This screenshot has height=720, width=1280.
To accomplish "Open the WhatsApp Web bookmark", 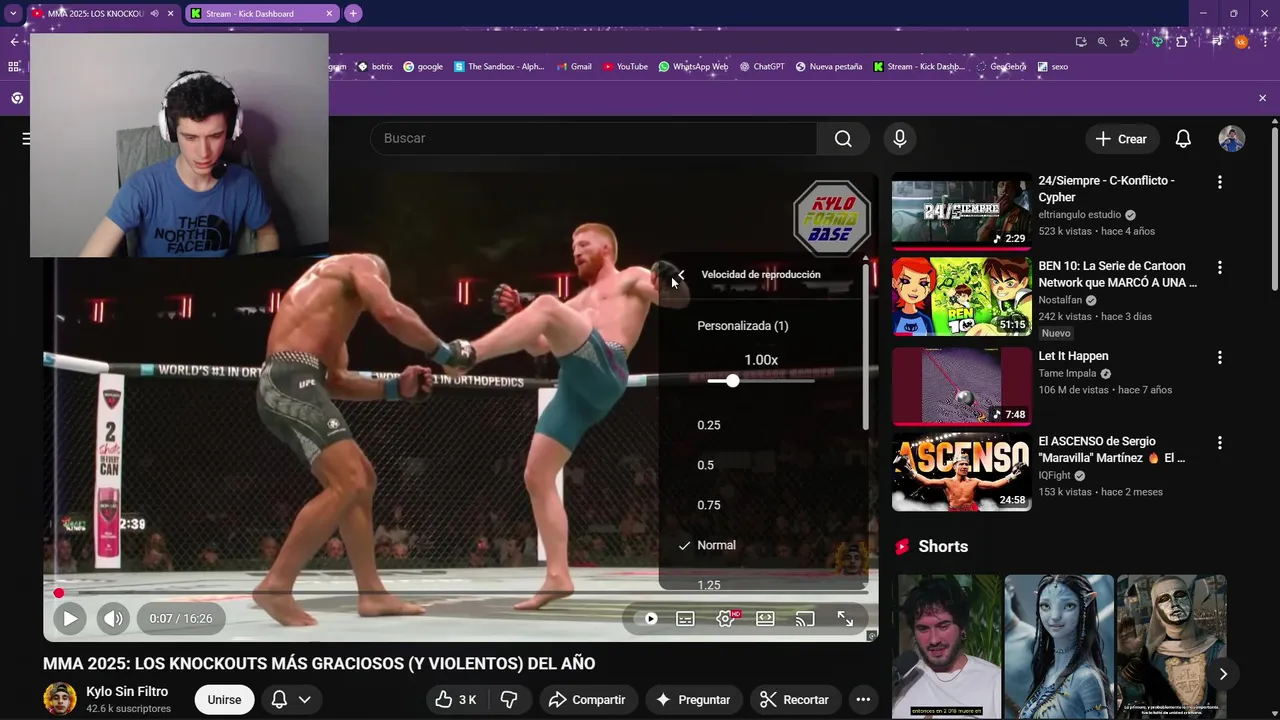I will point(693,67).
